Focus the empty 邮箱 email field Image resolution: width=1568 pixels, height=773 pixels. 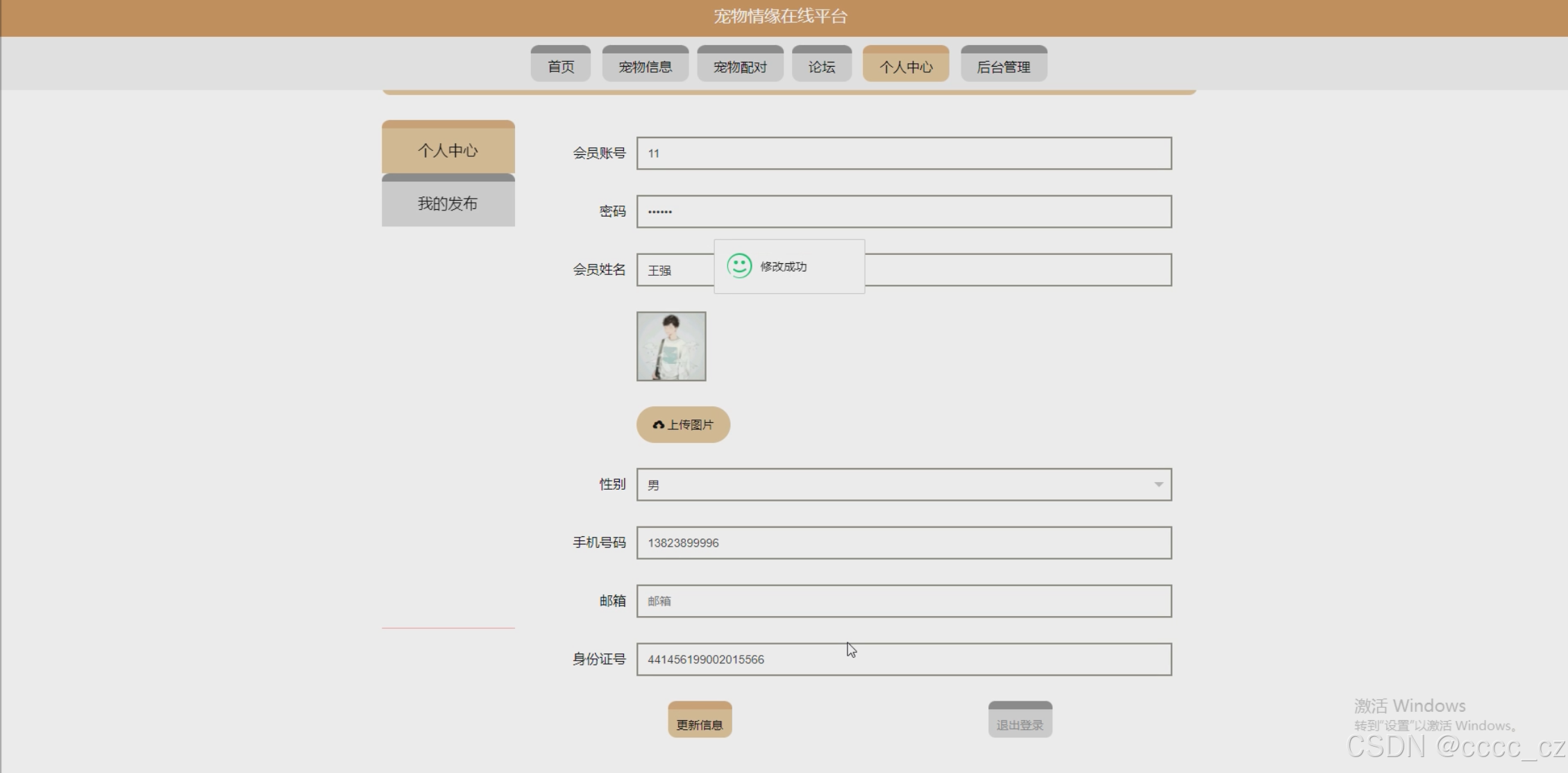point(904,601)
